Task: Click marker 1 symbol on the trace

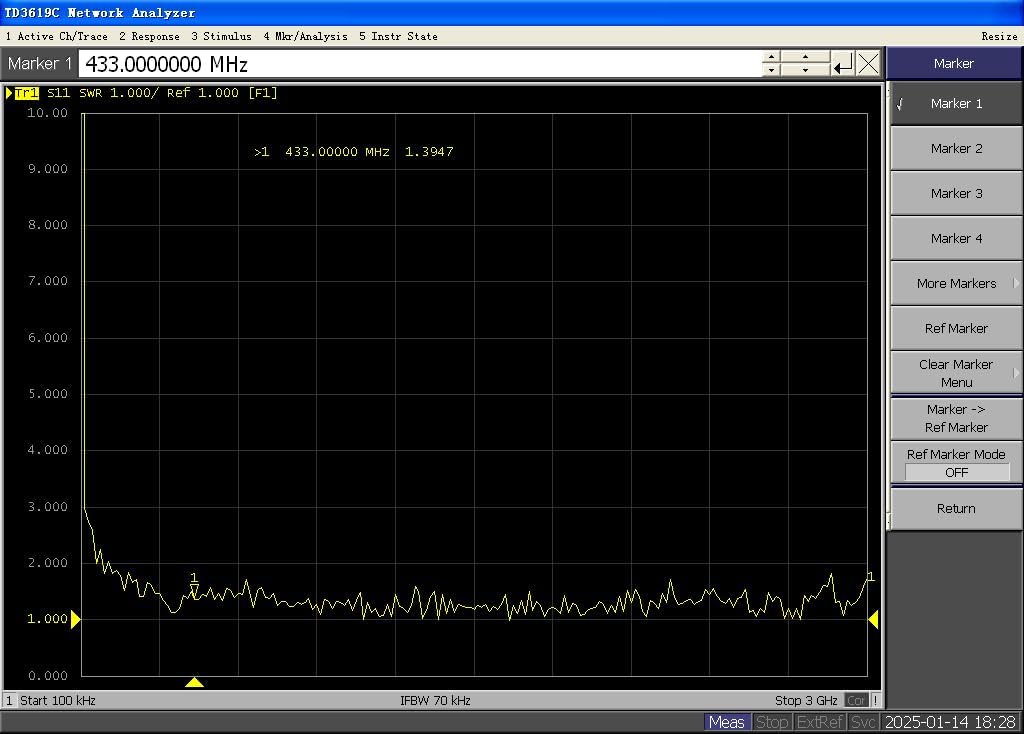Action: 194,588
